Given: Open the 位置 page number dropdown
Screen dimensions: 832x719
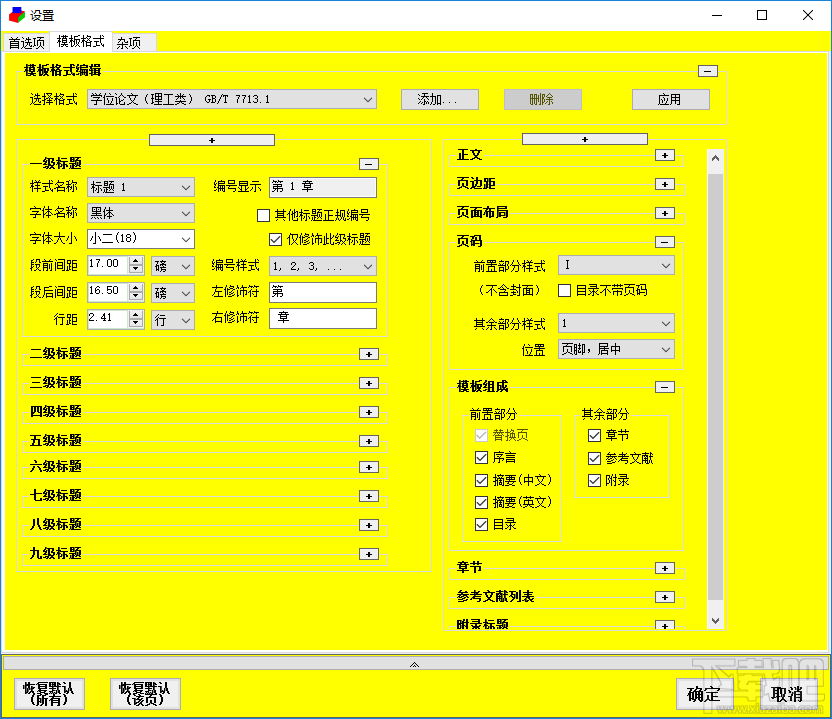Looking at the screenshot, I should [x=616, y=349].
